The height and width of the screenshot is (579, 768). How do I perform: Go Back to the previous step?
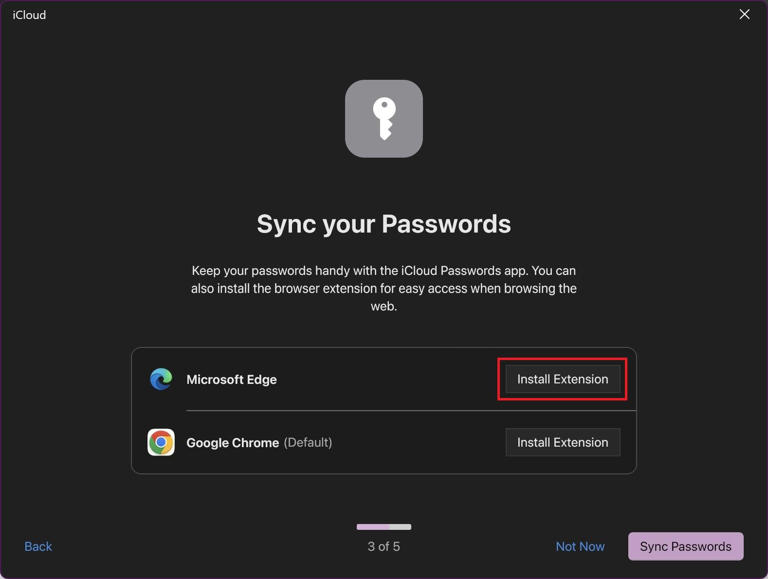tap(38, 546)
